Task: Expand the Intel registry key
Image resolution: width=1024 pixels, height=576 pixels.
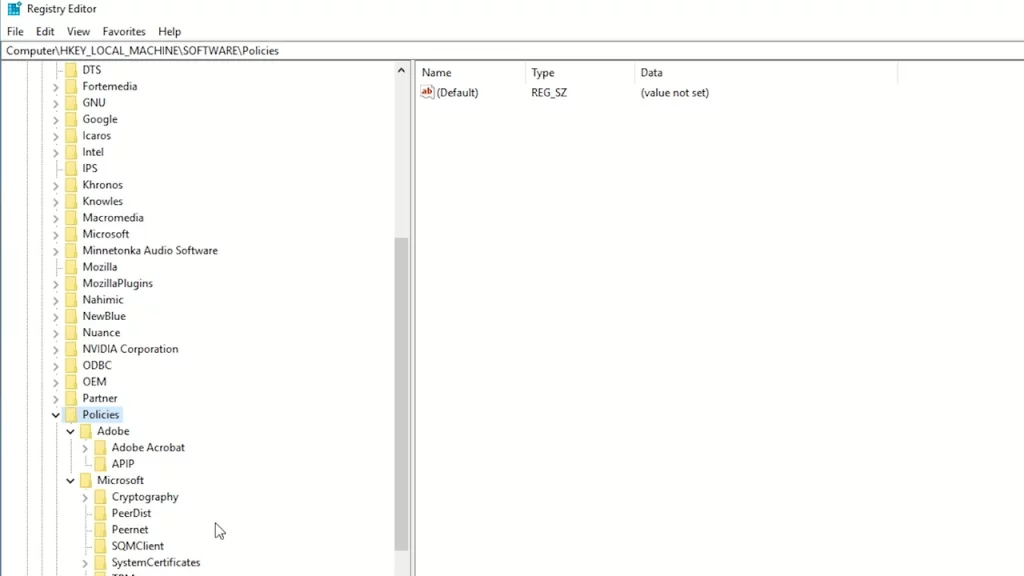Action: point(56,151)
